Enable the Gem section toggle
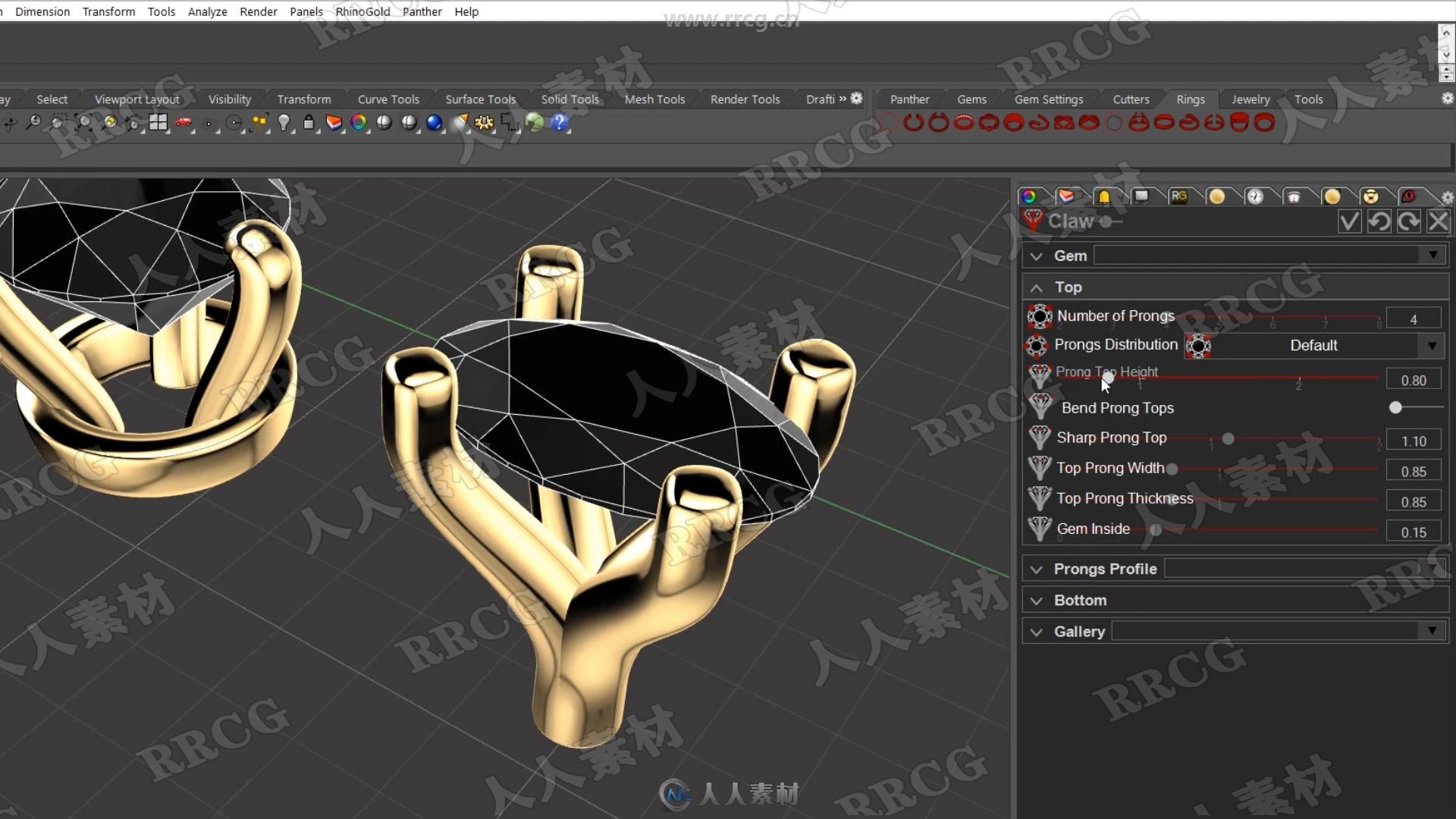Image resolution: width=1456 pixels, height=819 pixels. [x=1037, y=255]
